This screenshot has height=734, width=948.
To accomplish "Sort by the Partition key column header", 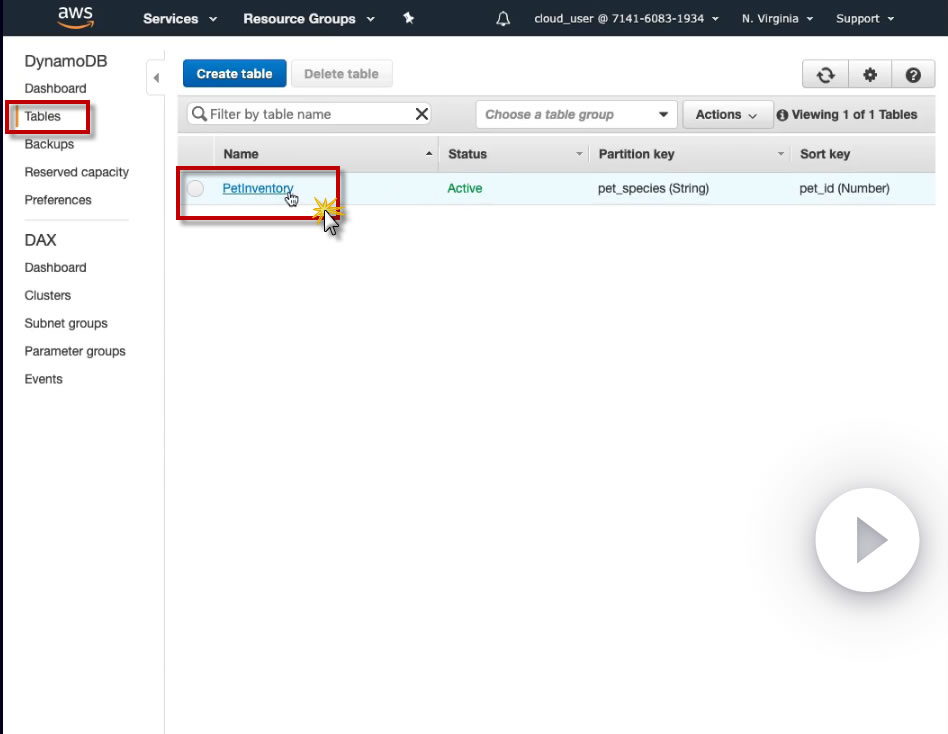I will click(x=690, y=154).
